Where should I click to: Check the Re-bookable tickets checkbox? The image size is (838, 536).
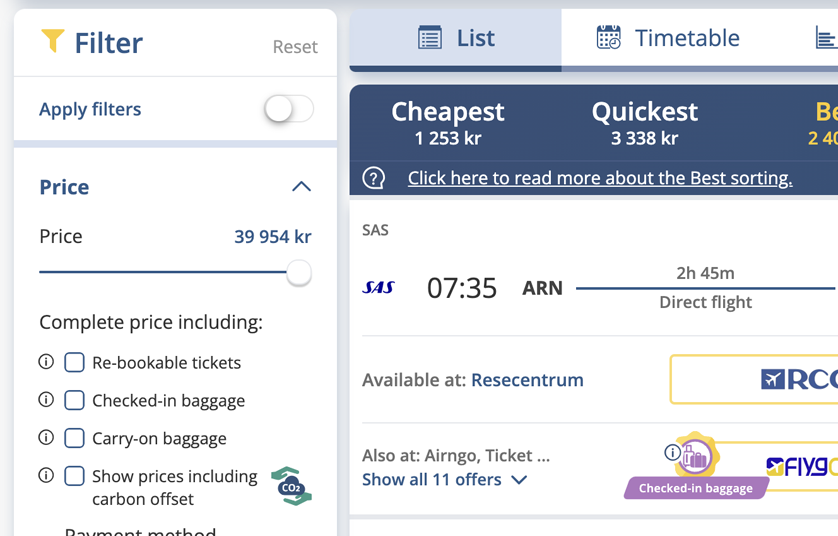tap(75, 362)
